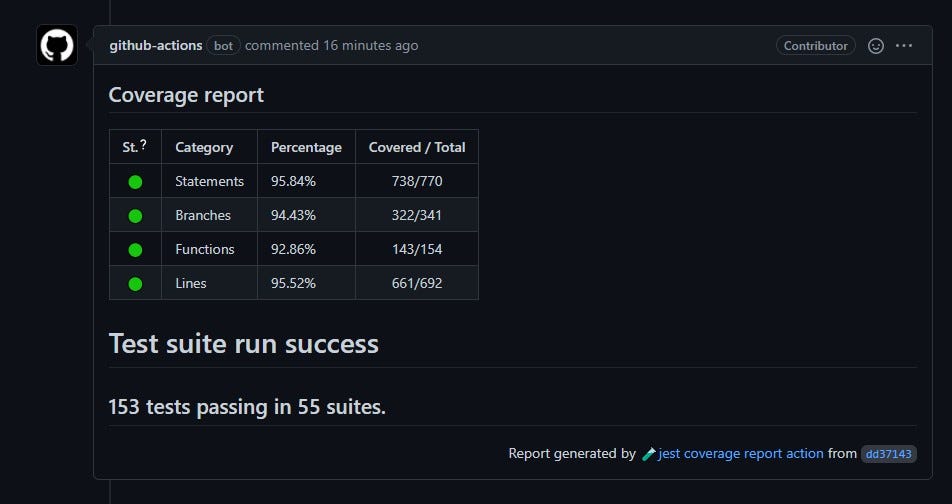Open the three-dot comment options menu
The image size is (952, 504).
pyautogui.click(x=904, y=46)
